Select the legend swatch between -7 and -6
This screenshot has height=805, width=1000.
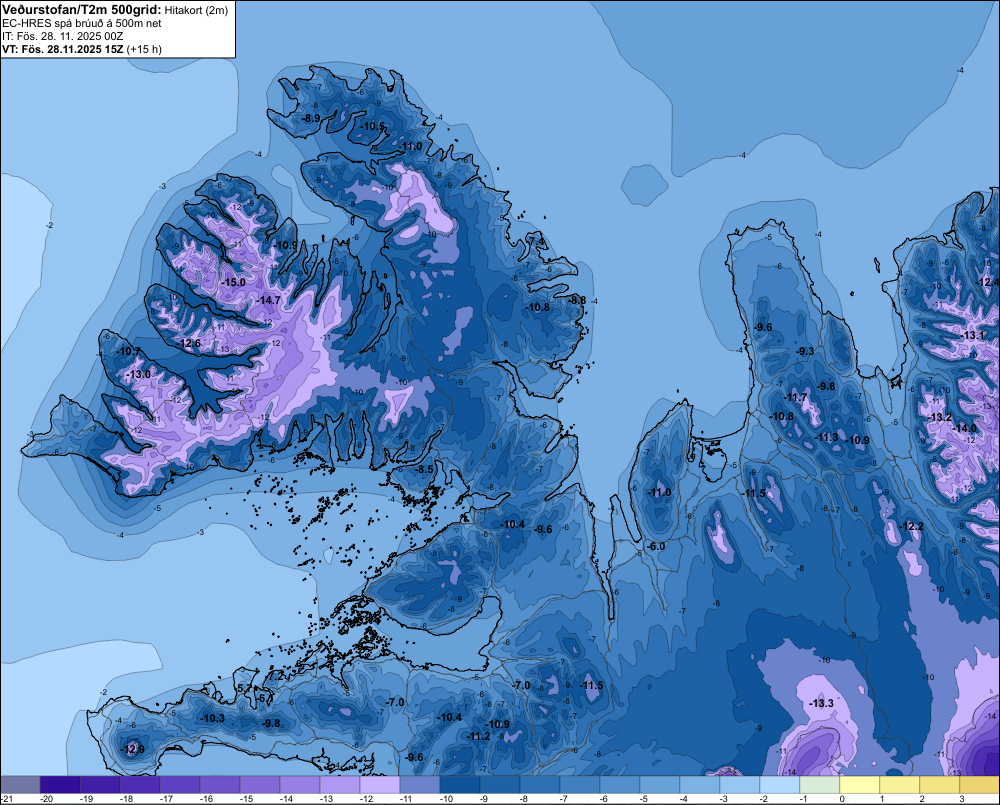pos(580,784)
